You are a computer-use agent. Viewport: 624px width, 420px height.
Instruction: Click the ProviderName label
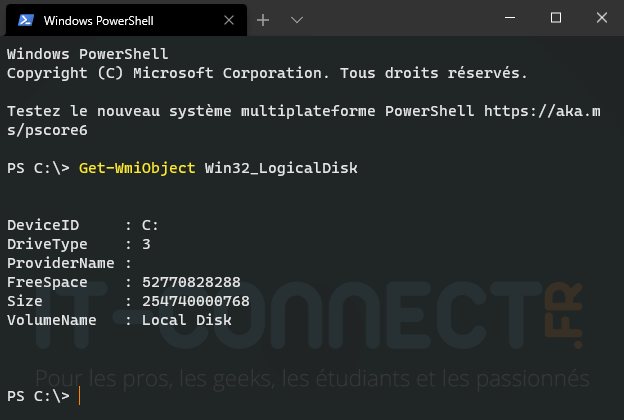click(57, 263)
